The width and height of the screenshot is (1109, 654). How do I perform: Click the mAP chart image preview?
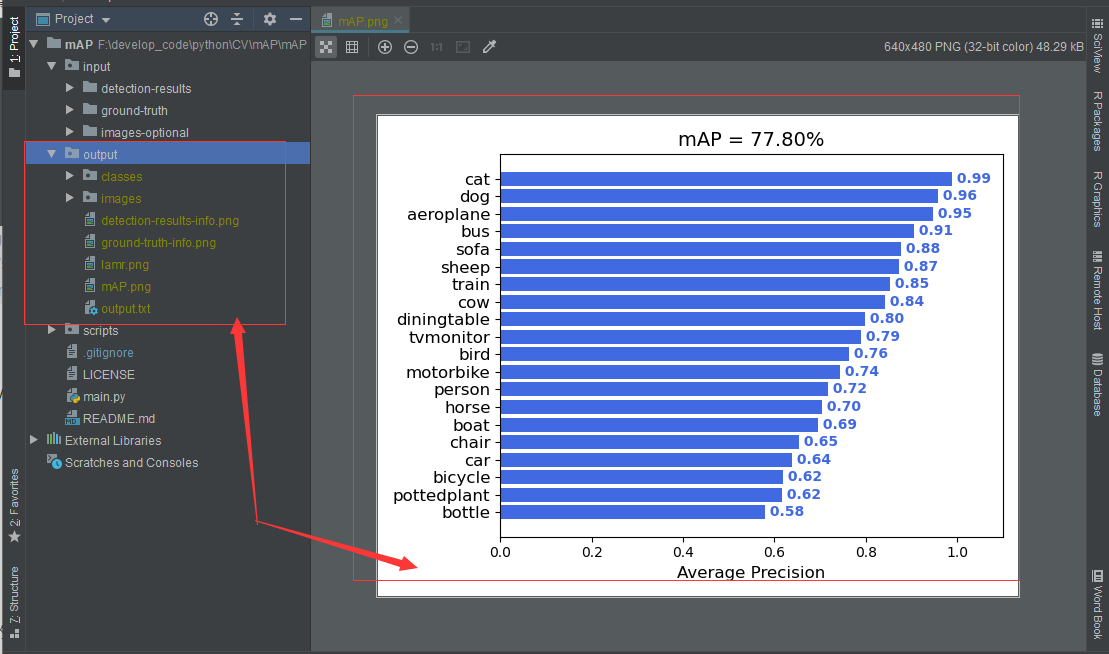[x=698, y=356]
